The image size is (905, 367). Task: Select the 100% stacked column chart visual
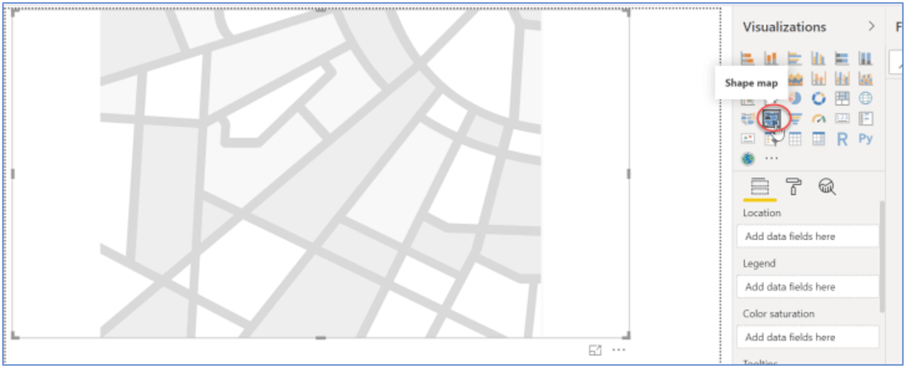click(x=865, y=58)
